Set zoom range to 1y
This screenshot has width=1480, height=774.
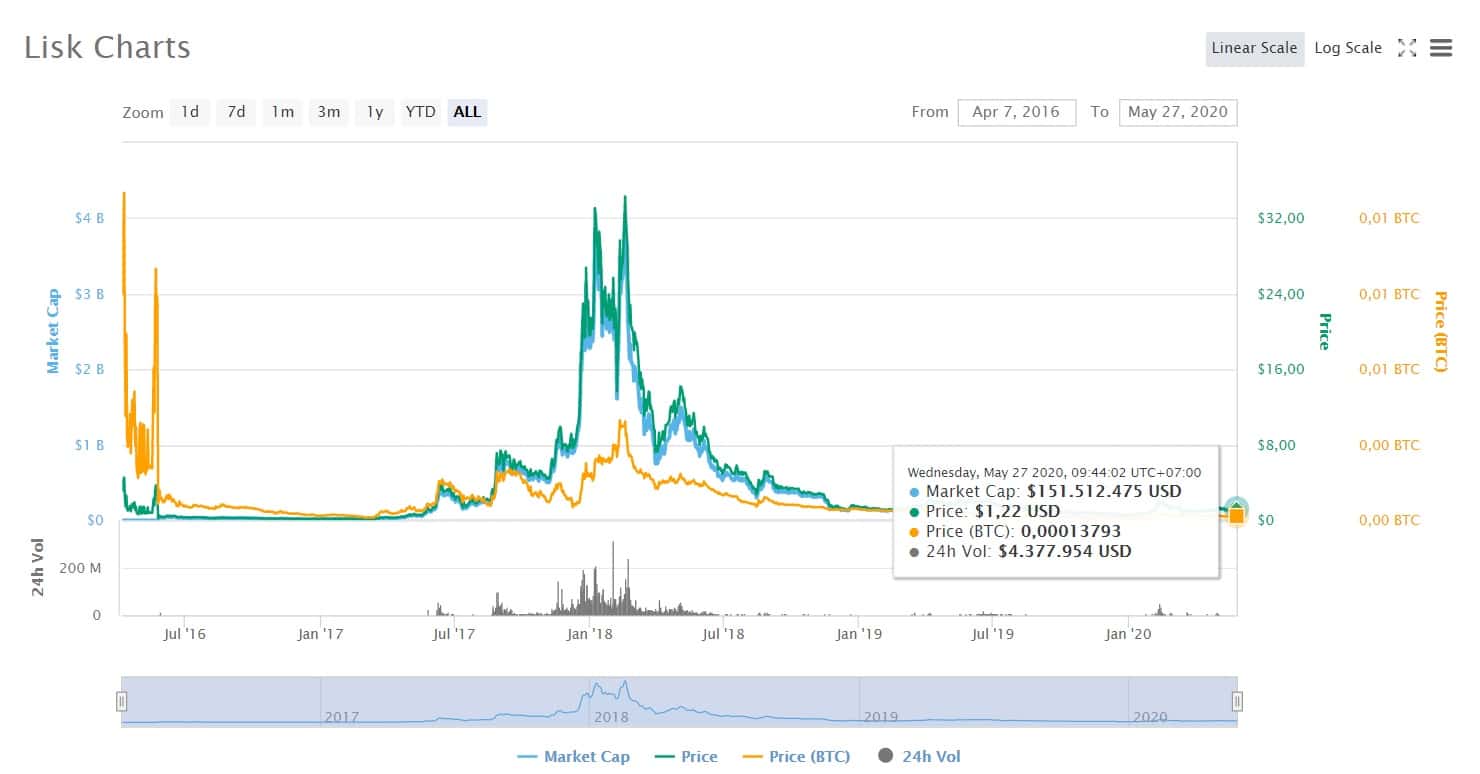pos(375,112)
